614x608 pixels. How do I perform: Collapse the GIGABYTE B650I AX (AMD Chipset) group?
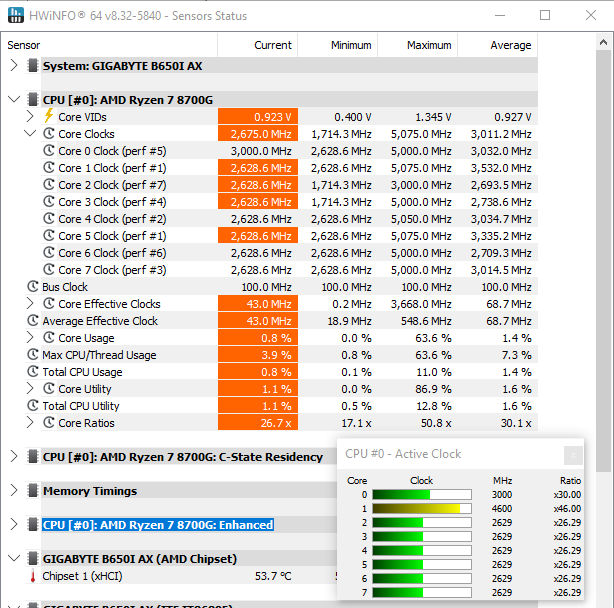[x=14, y=559]
